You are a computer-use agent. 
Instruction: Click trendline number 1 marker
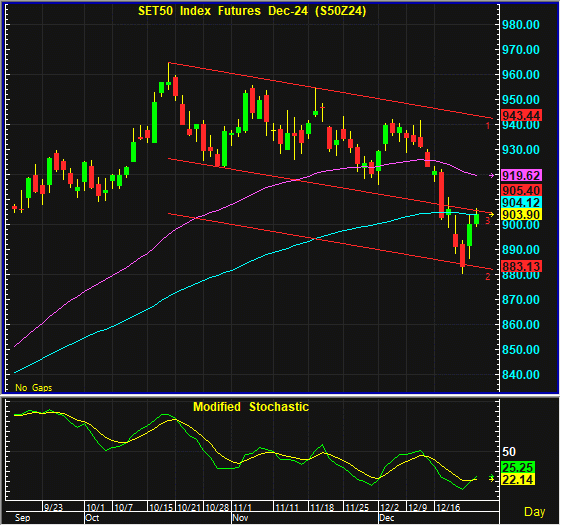pos(488,126)
